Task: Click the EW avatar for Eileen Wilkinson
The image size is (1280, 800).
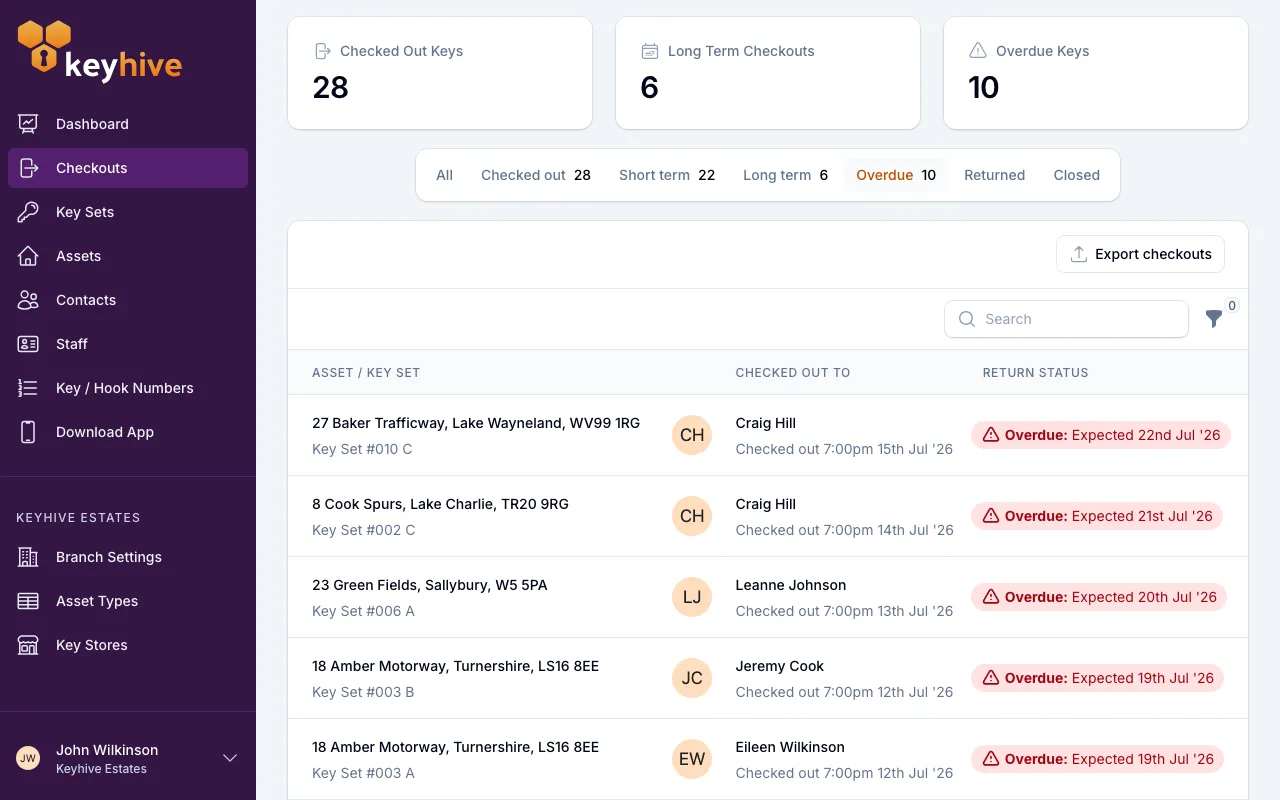Action: click(692, 759)
